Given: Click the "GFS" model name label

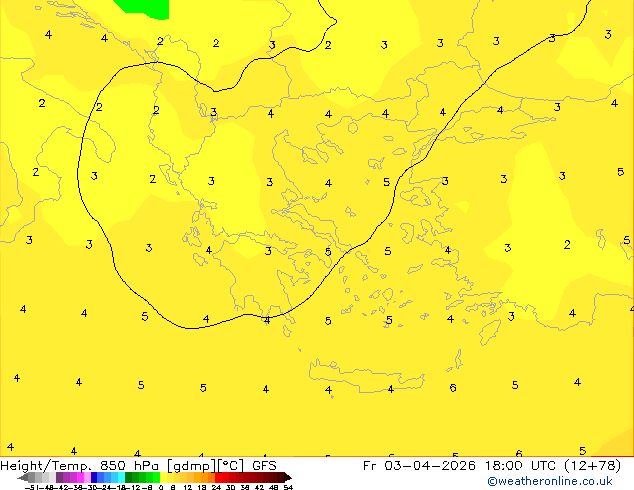Looking at the screenshot, I should tap(264, 466).
